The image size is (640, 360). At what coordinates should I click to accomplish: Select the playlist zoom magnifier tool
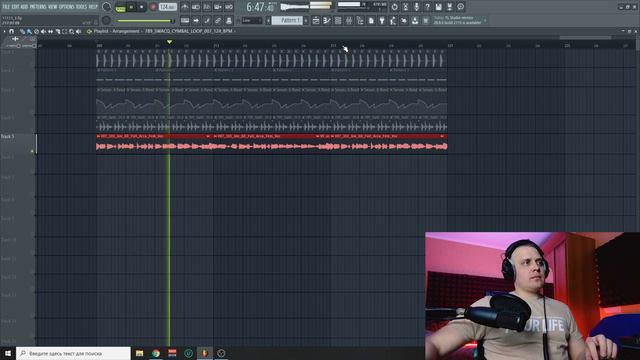71,31
